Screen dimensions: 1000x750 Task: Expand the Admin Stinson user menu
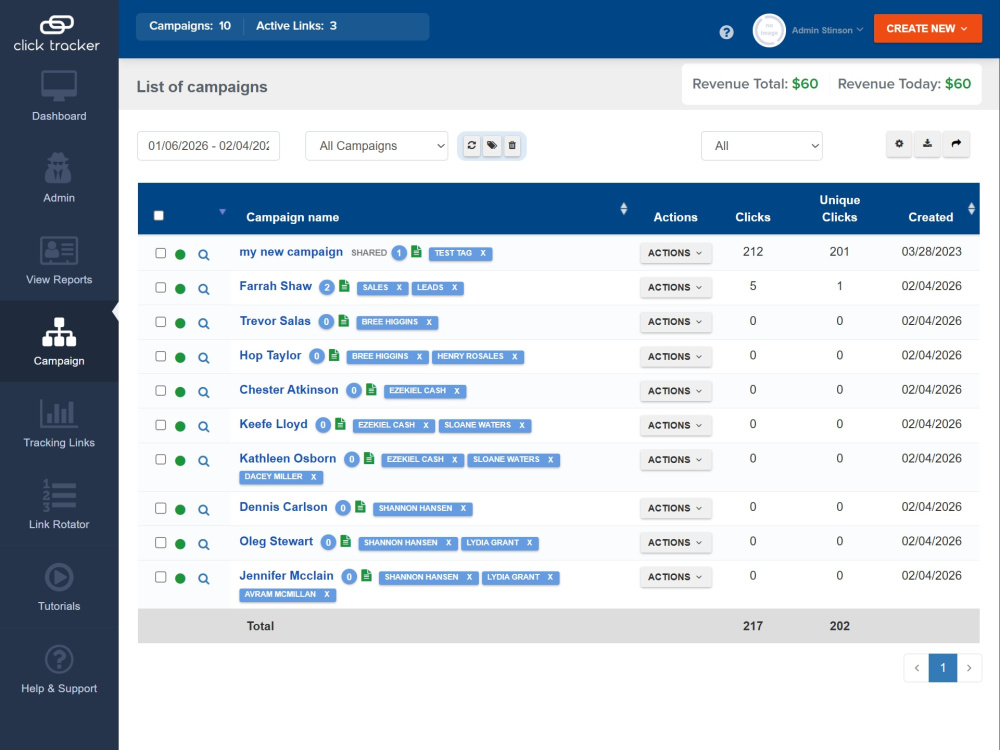tap(827, 30)
